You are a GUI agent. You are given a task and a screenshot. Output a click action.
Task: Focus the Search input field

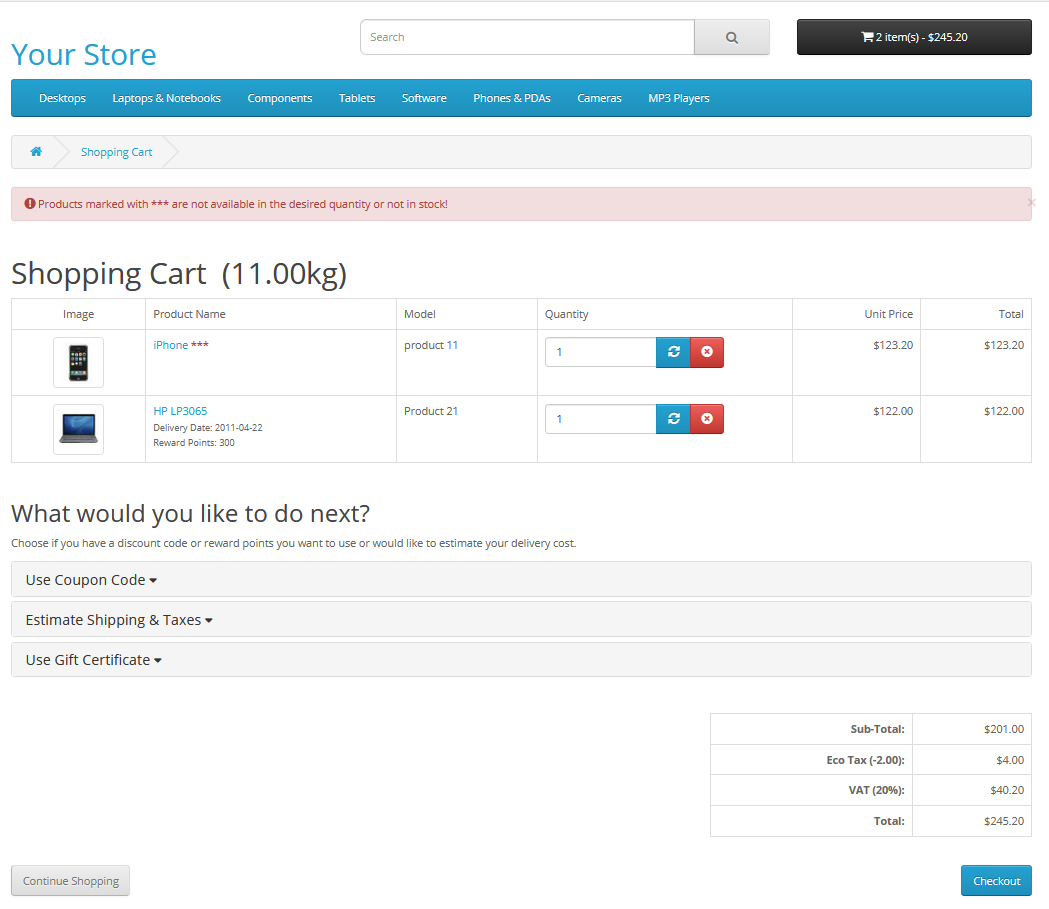527,37
